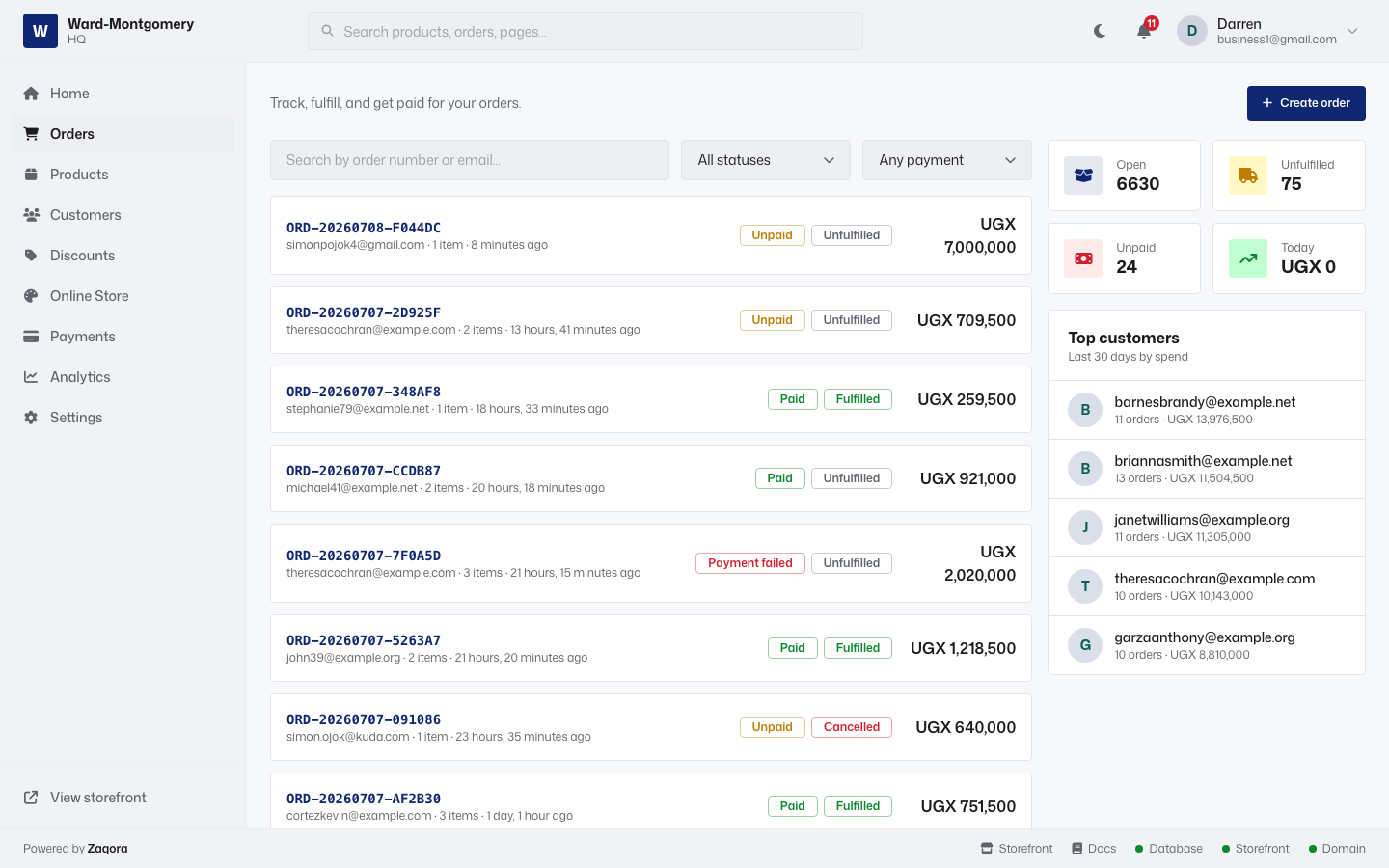
Task: Open order ORD-20260707-CCDB87
Action: 364,471
